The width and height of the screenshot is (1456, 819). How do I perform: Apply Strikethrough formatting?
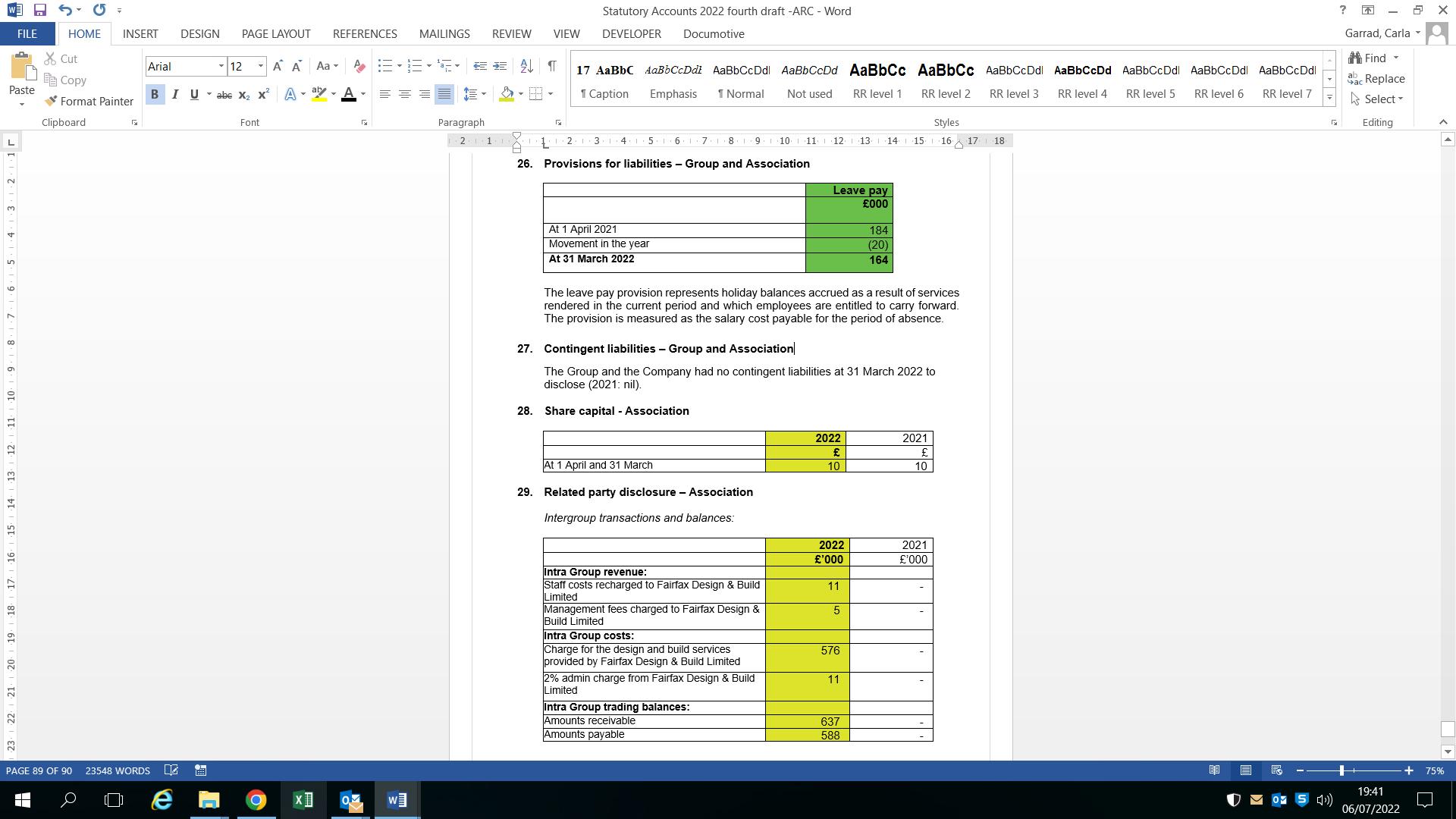pos(224,95)
